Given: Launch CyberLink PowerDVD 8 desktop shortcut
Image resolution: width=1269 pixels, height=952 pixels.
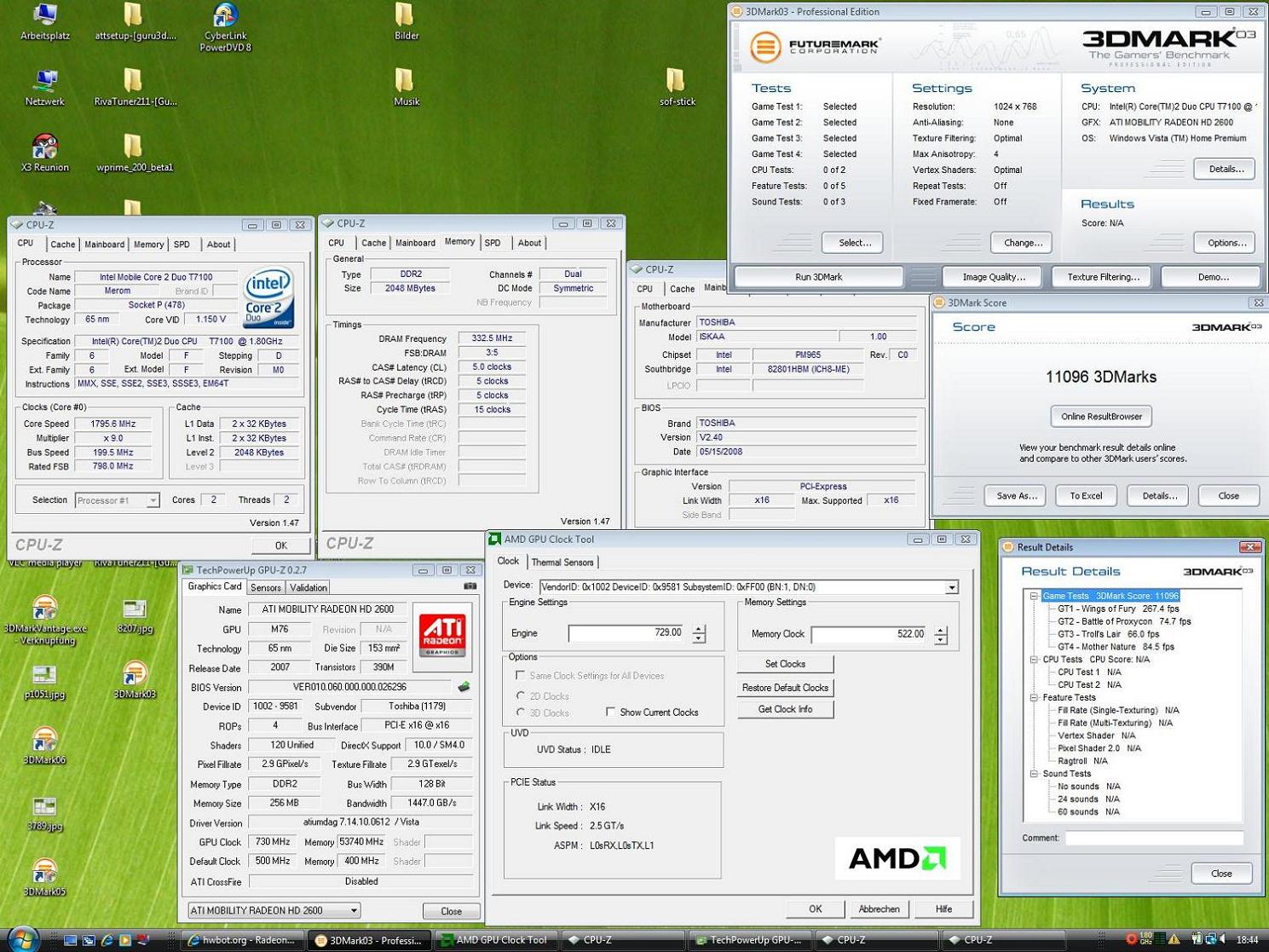Looking at the screenshot, I should click(225, 27).
